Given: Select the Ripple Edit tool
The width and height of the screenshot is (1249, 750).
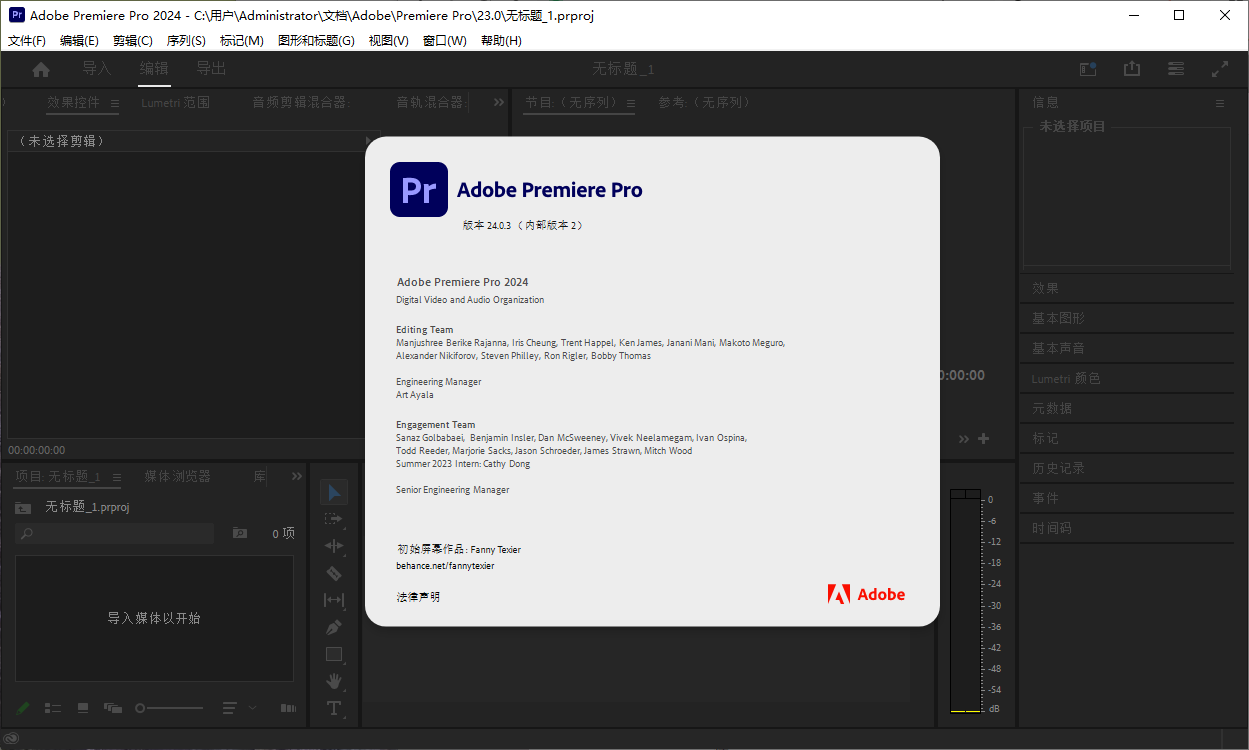Looking at the screenshot, I should pos(334,546).
